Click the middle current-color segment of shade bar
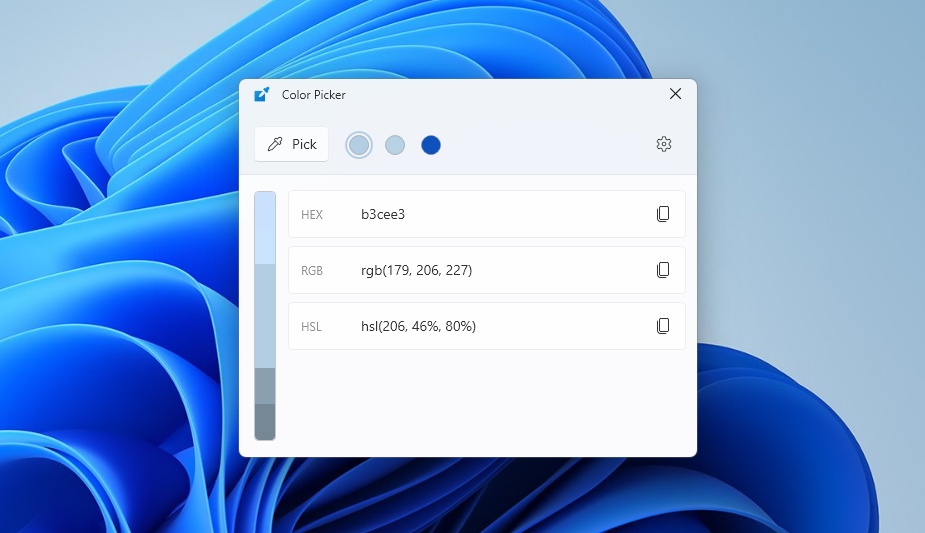The height and width of the screenshot is (533, 925). [x=265, y=315]
